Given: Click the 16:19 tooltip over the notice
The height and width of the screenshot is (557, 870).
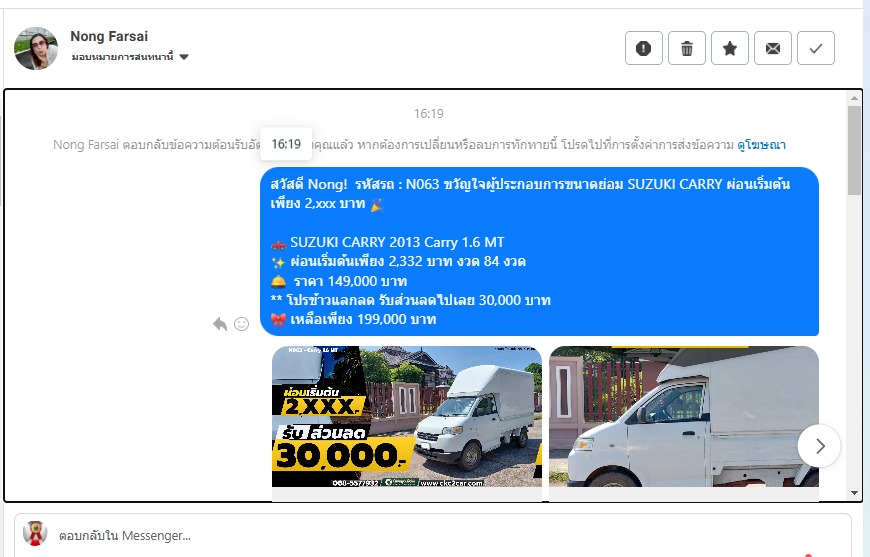Looking at the screenshot, I should (286, 144).
